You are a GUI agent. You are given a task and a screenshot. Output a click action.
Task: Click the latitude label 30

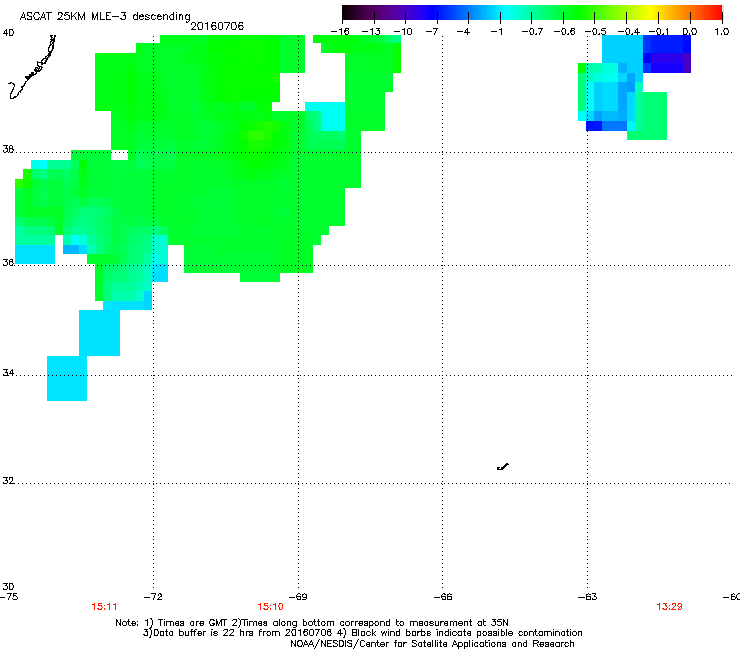8,587
